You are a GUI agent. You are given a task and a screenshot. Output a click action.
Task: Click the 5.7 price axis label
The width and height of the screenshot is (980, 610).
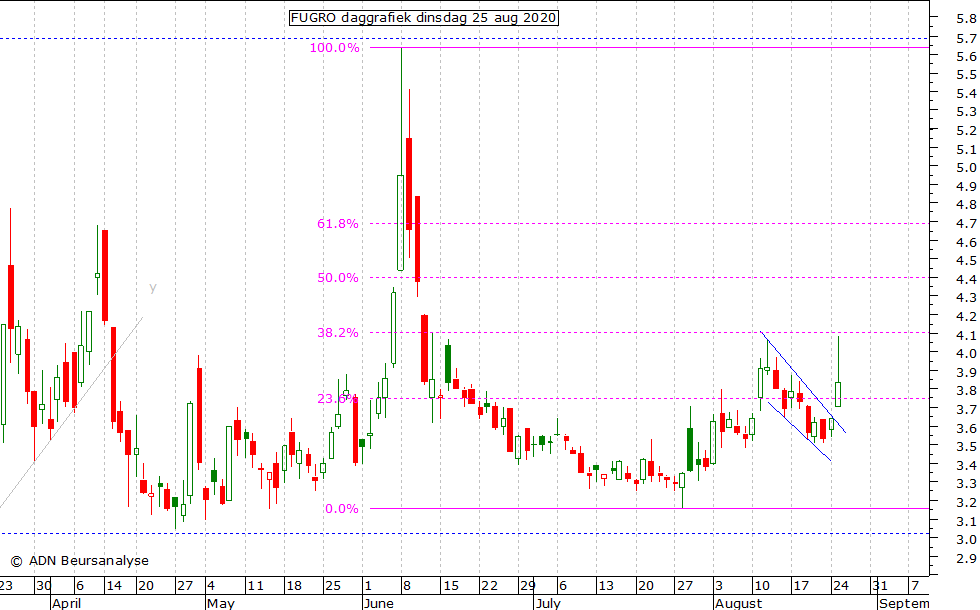point(966,38)
